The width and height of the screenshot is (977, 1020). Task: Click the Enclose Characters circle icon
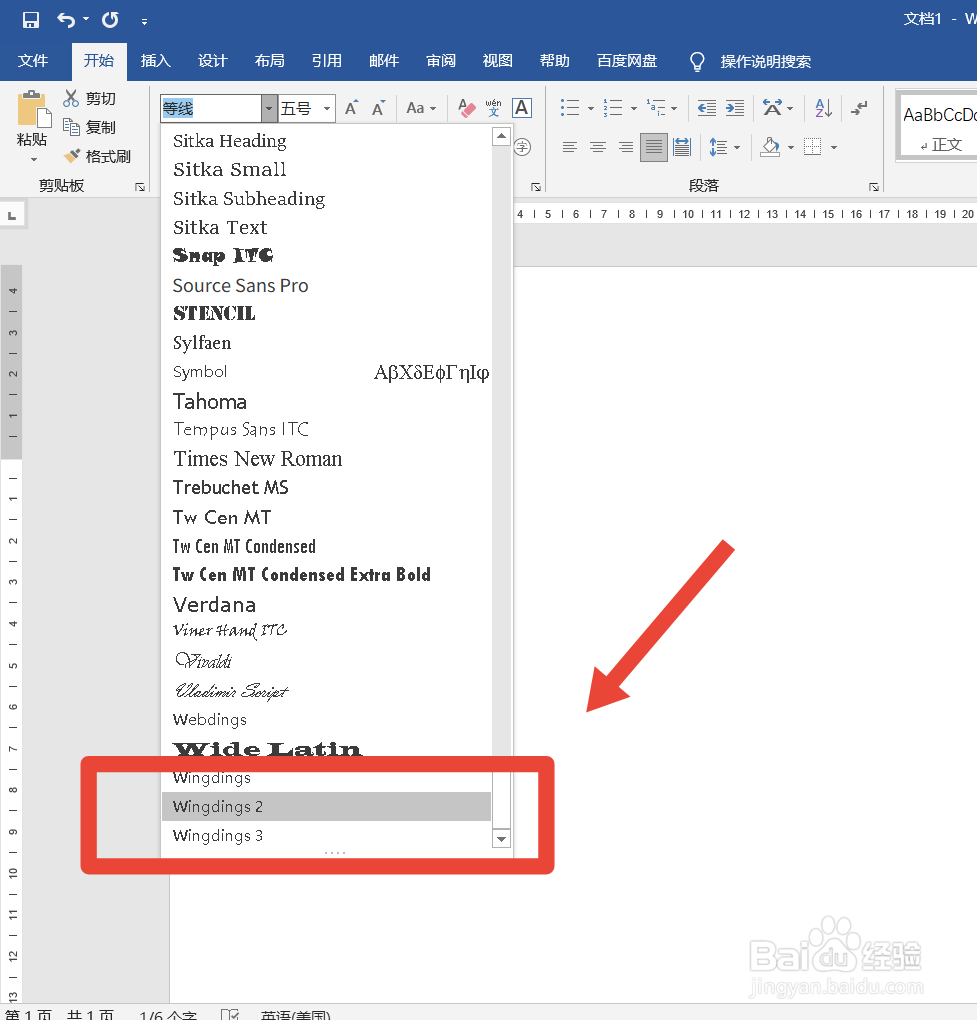[x=522, y=147]
